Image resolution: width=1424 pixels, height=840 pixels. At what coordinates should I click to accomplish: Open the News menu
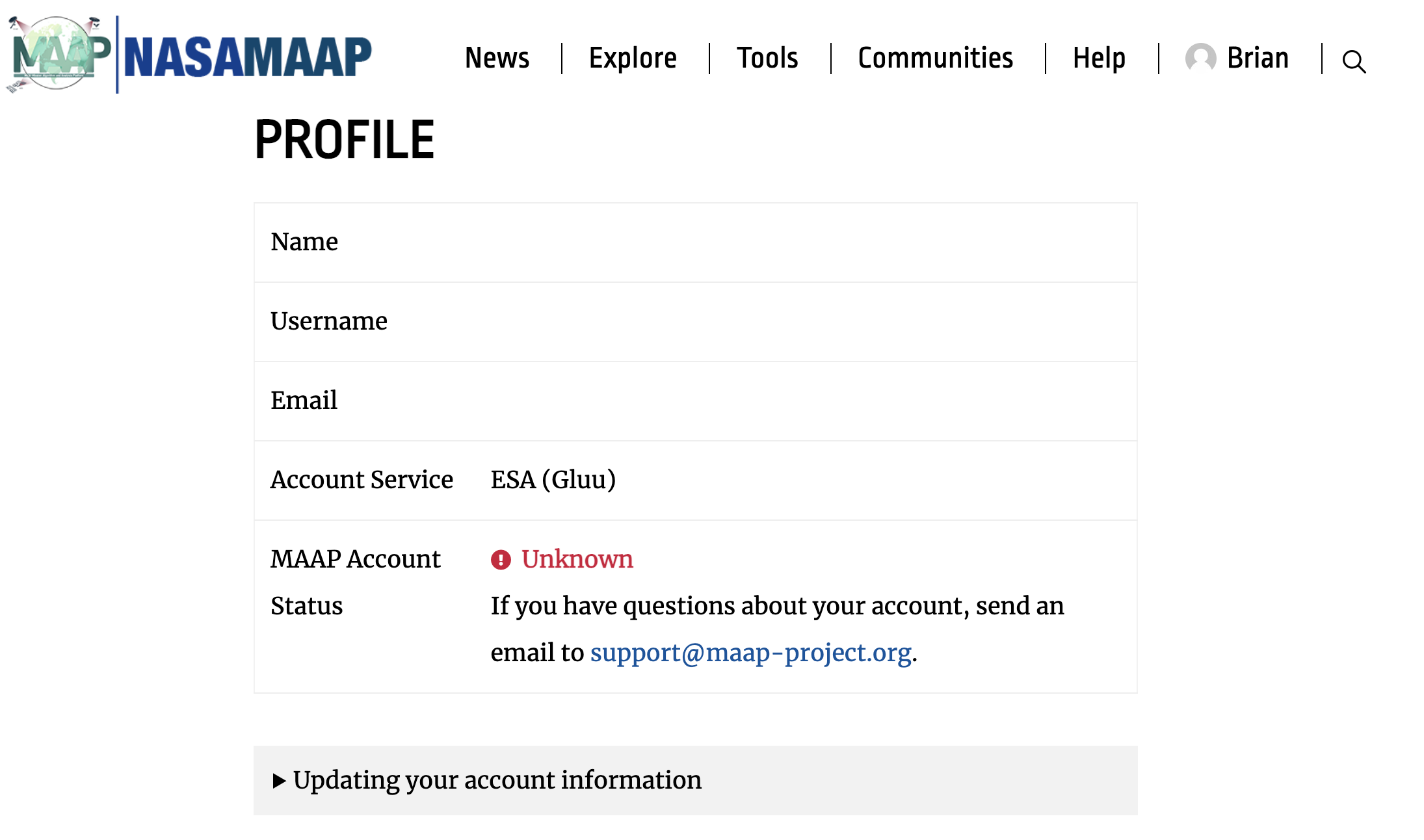tap(497, 58)
